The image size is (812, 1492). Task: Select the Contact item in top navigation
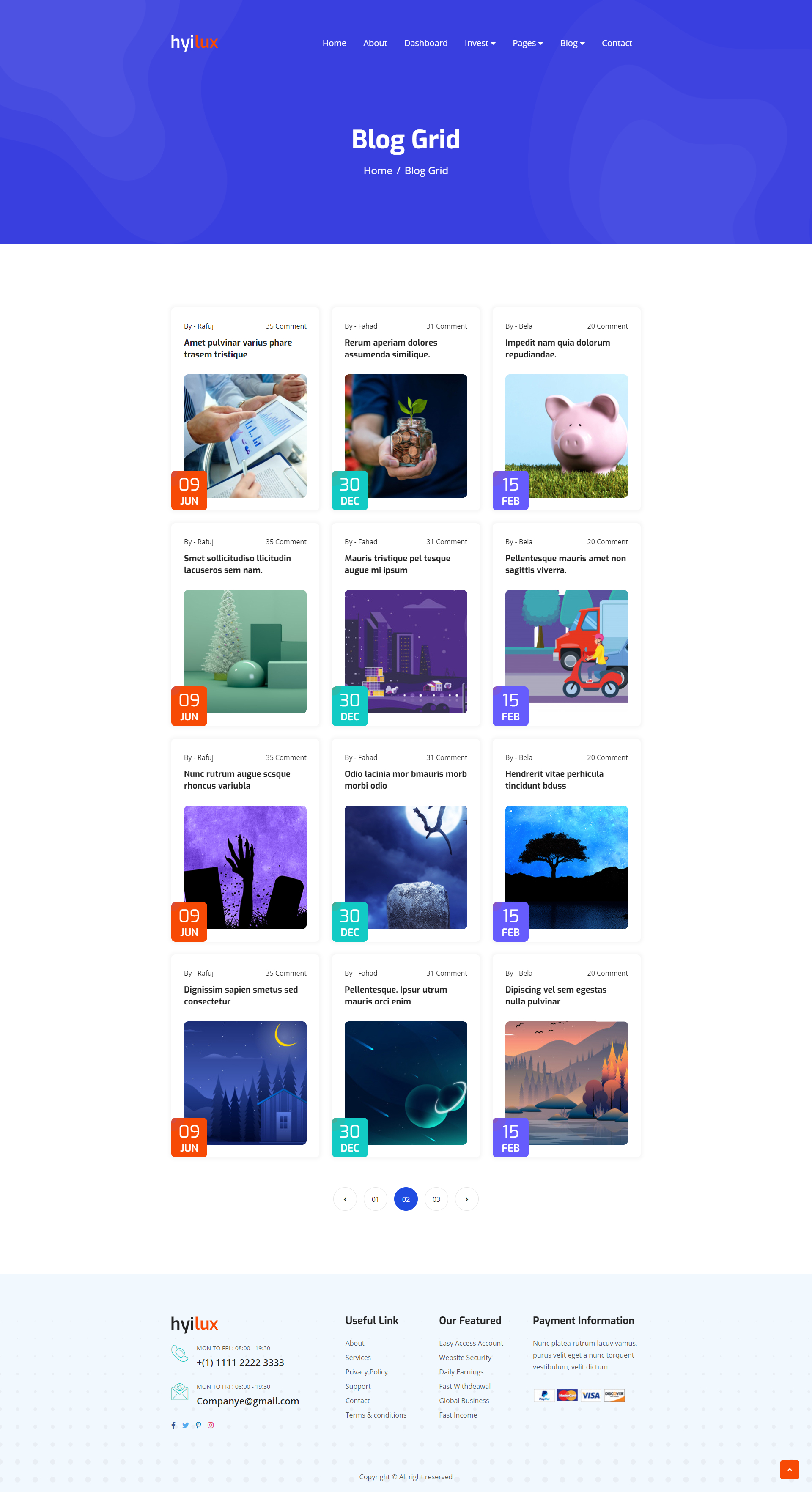(x=616, y=43)
